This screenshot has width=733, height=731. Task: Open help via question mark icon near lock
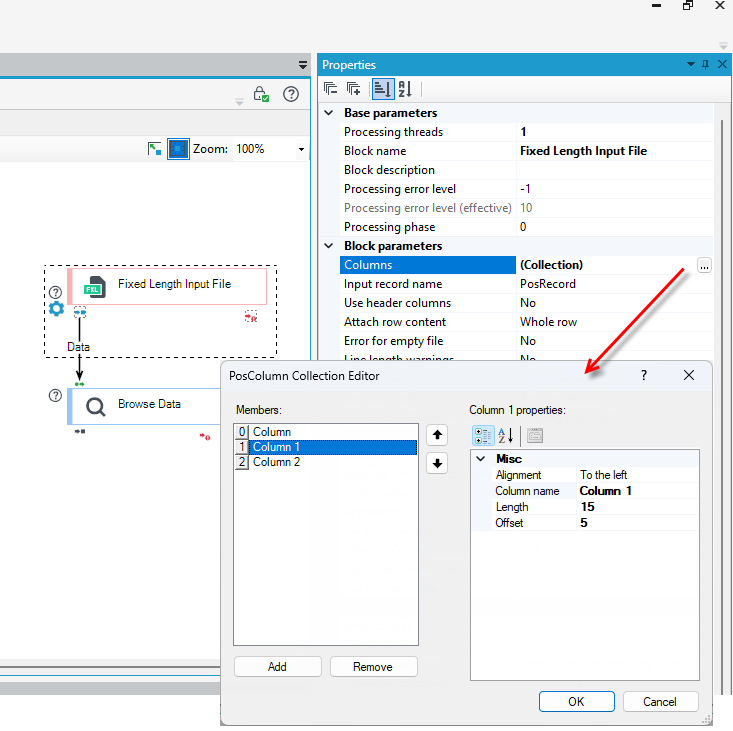click(291, 94)
